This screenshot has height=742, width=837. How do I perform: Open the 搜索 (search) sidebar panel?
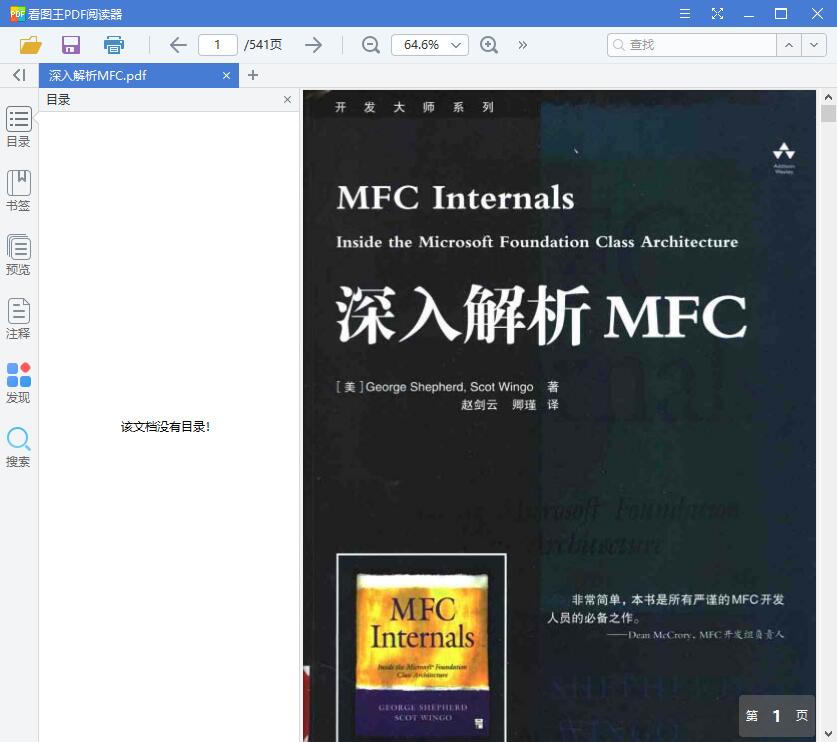coord(19,447)
